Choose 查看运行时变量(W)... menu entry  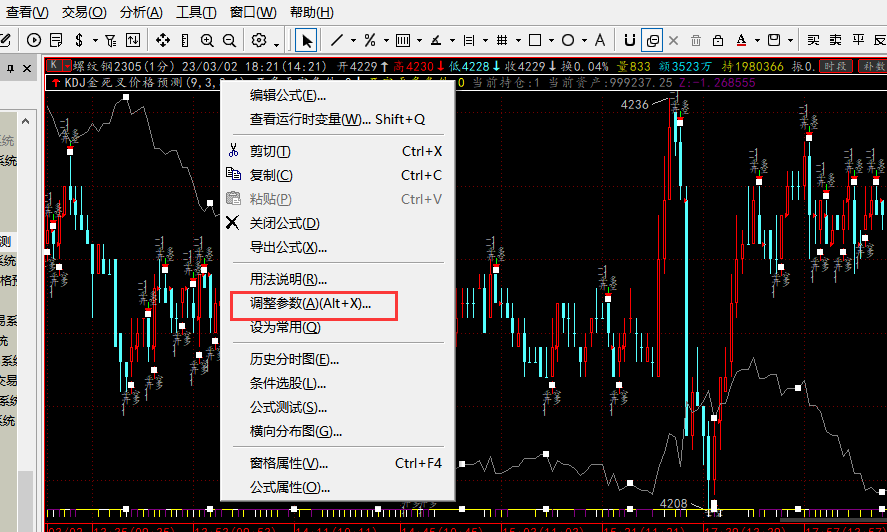[x=338, y=119]
